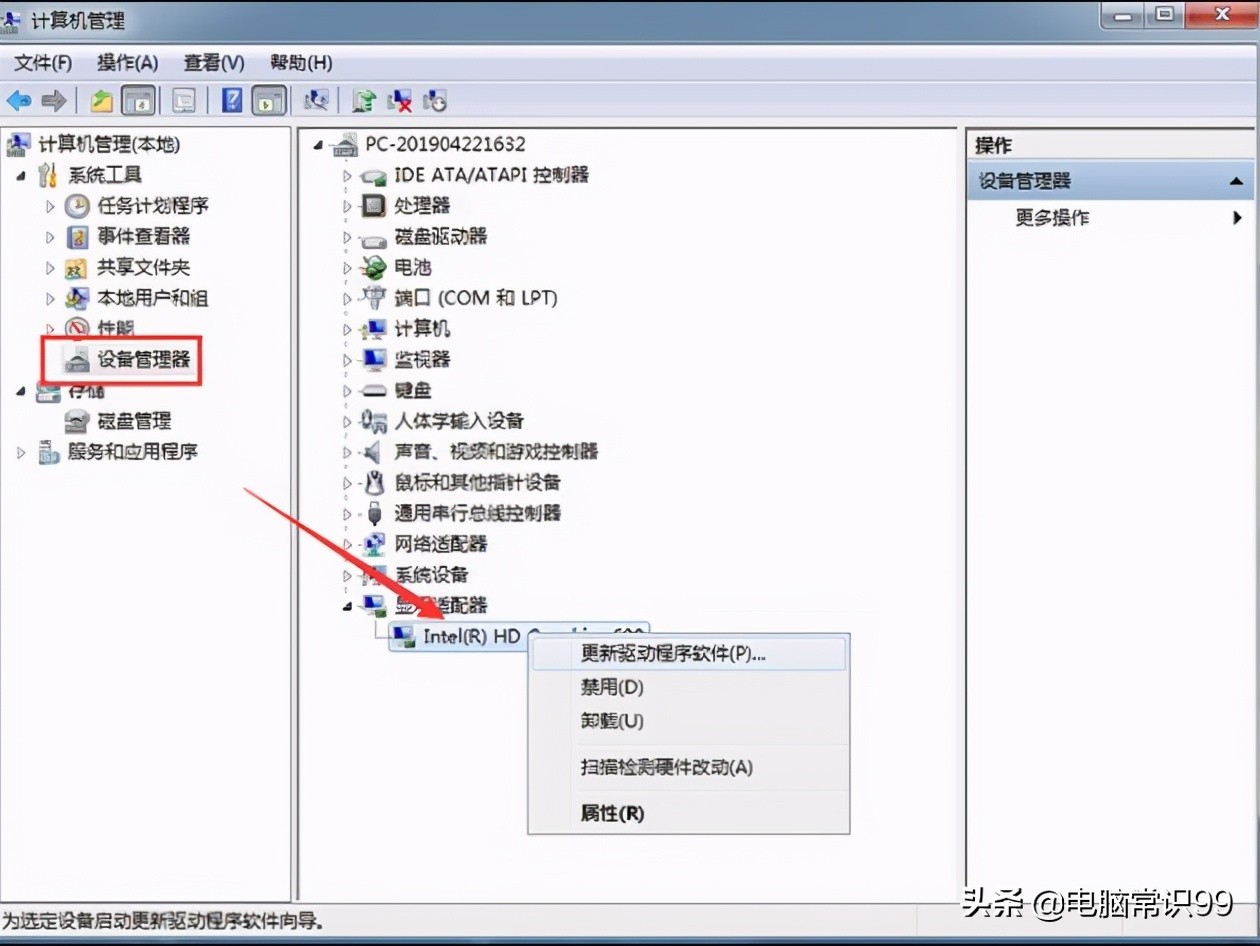Expand the 网络适配器 node
This screenshot has width=1260, height=946.
[x=347, y=544]
